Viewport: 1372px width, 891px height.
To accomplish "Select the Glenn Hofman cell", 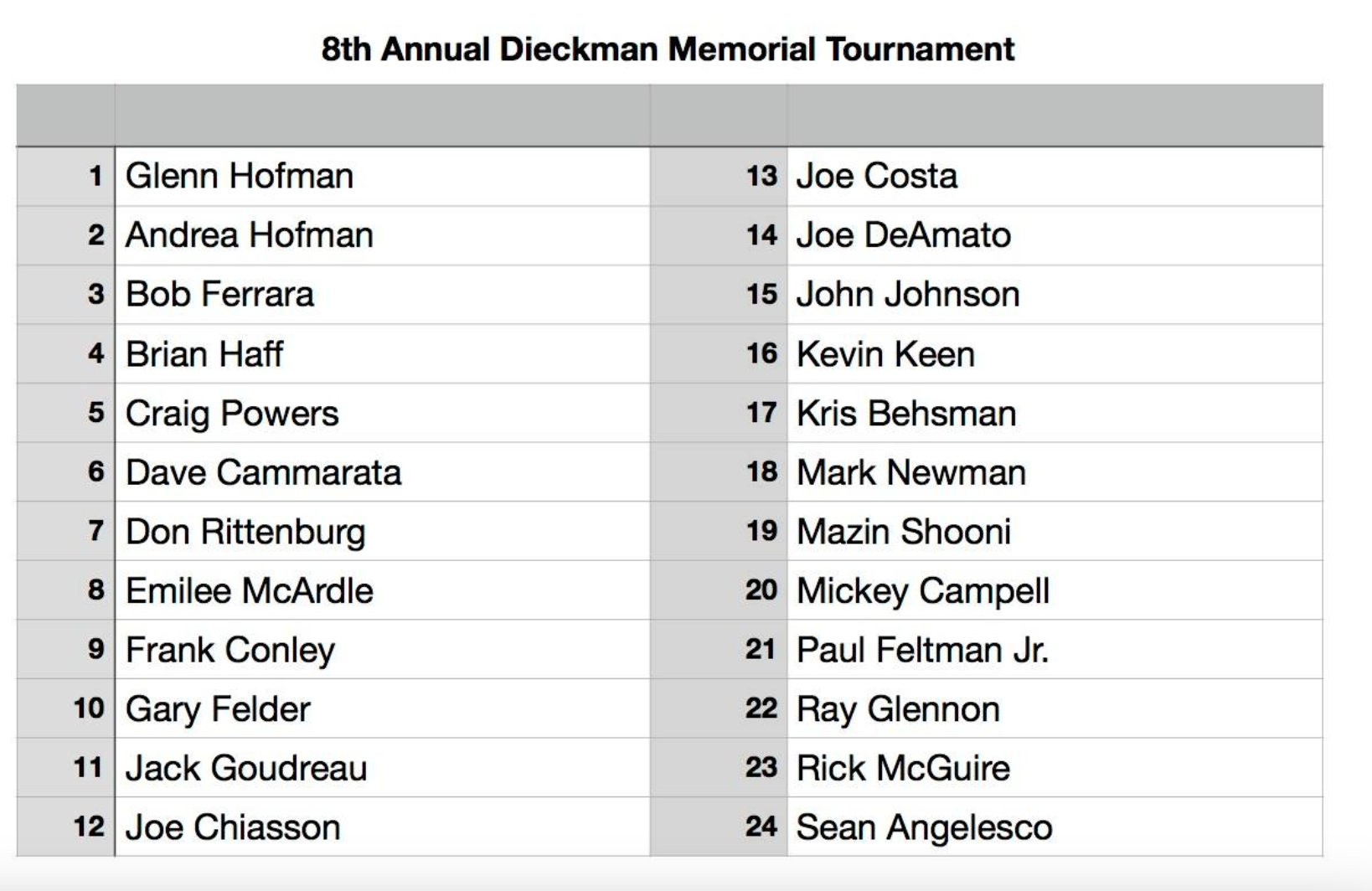I will (382, 177).
